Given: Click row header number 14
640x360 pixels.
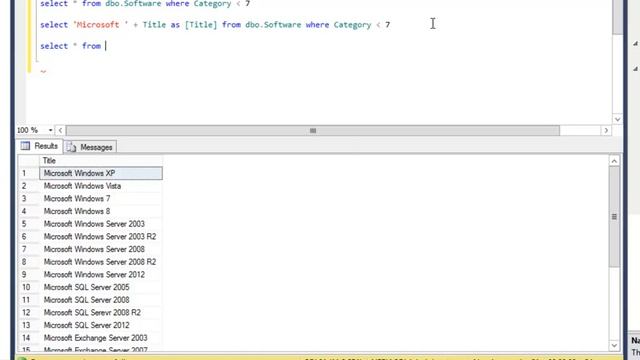Looking at the screenshot, I should (29, 338).
